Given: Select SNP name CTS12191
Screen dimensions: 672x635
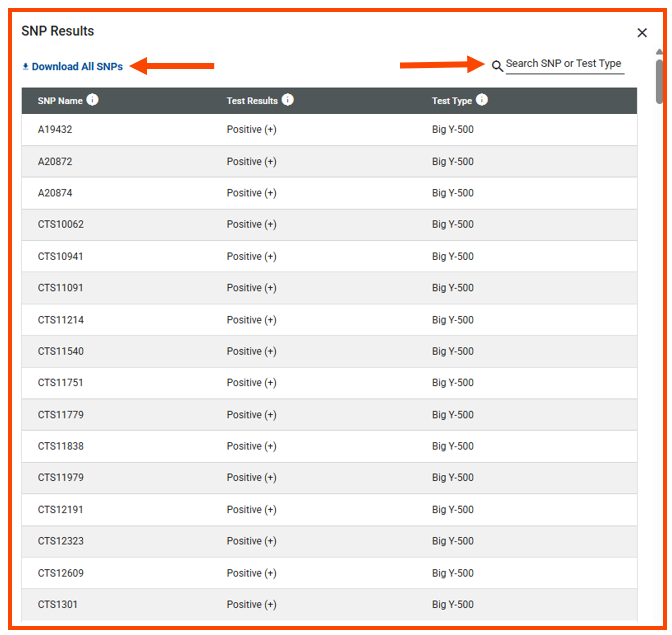Looking at the screenshot, I should click(60, 509).
